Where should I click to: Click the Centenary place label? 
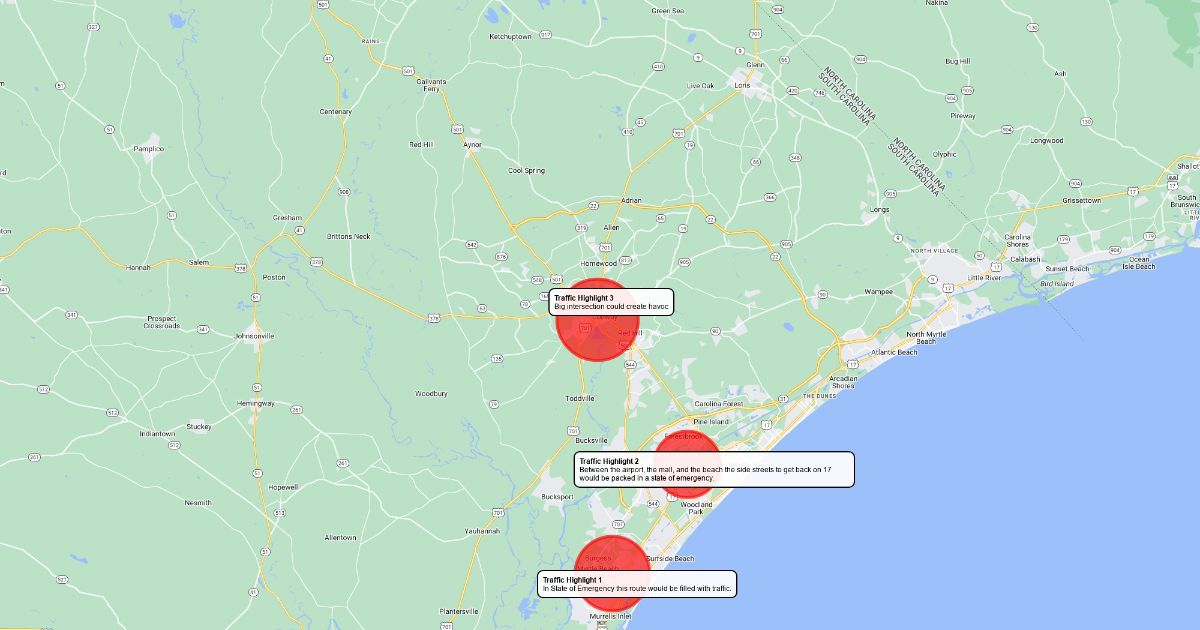coord(336,111)
